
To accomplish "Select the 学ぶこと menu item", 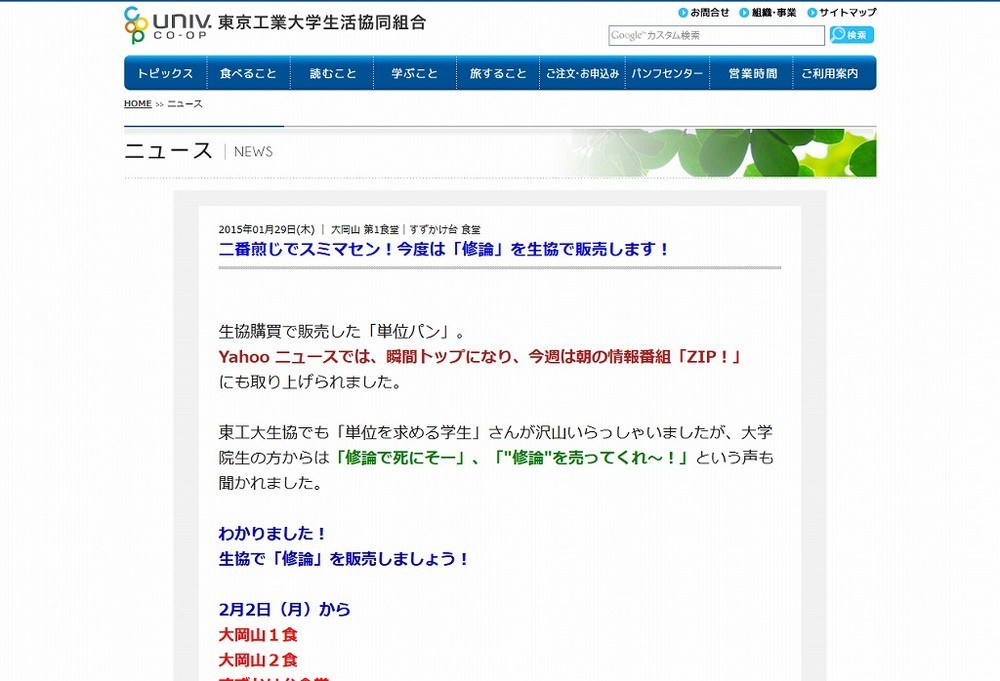I will point(414,72).
